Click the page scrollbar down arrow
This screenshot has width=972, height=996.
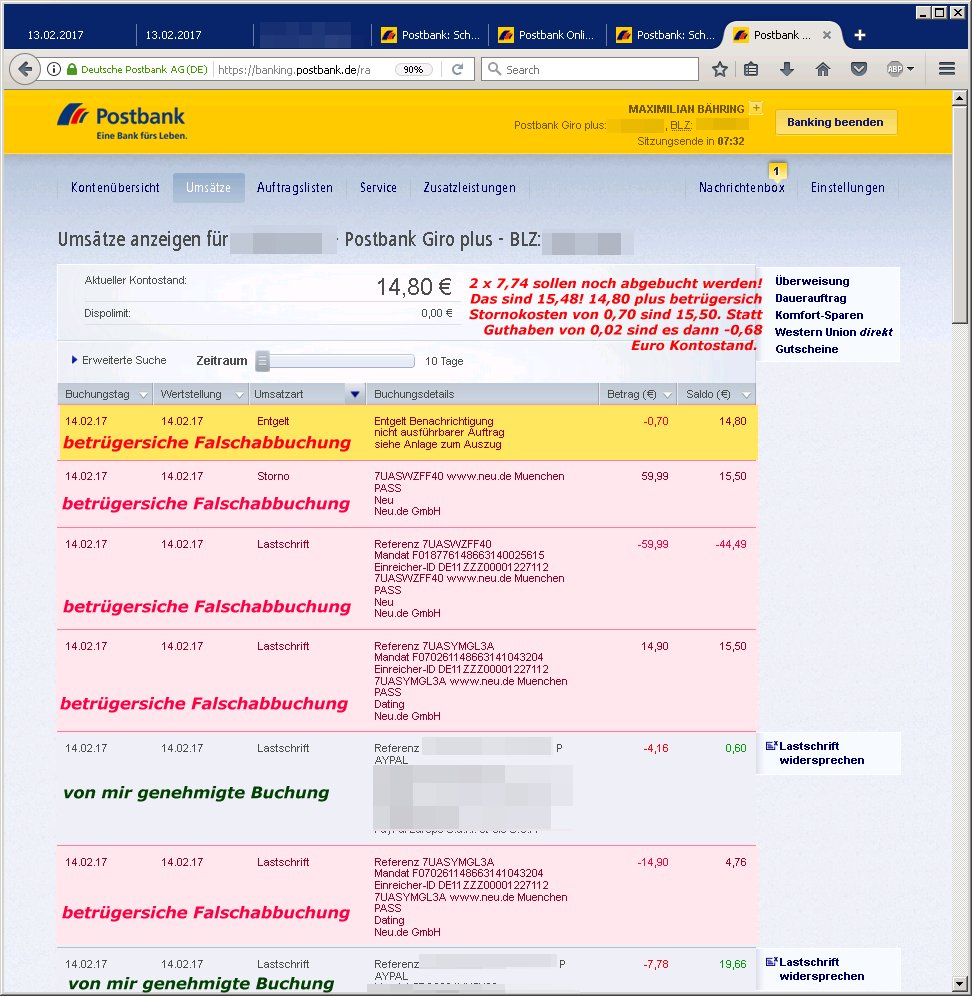959,984
